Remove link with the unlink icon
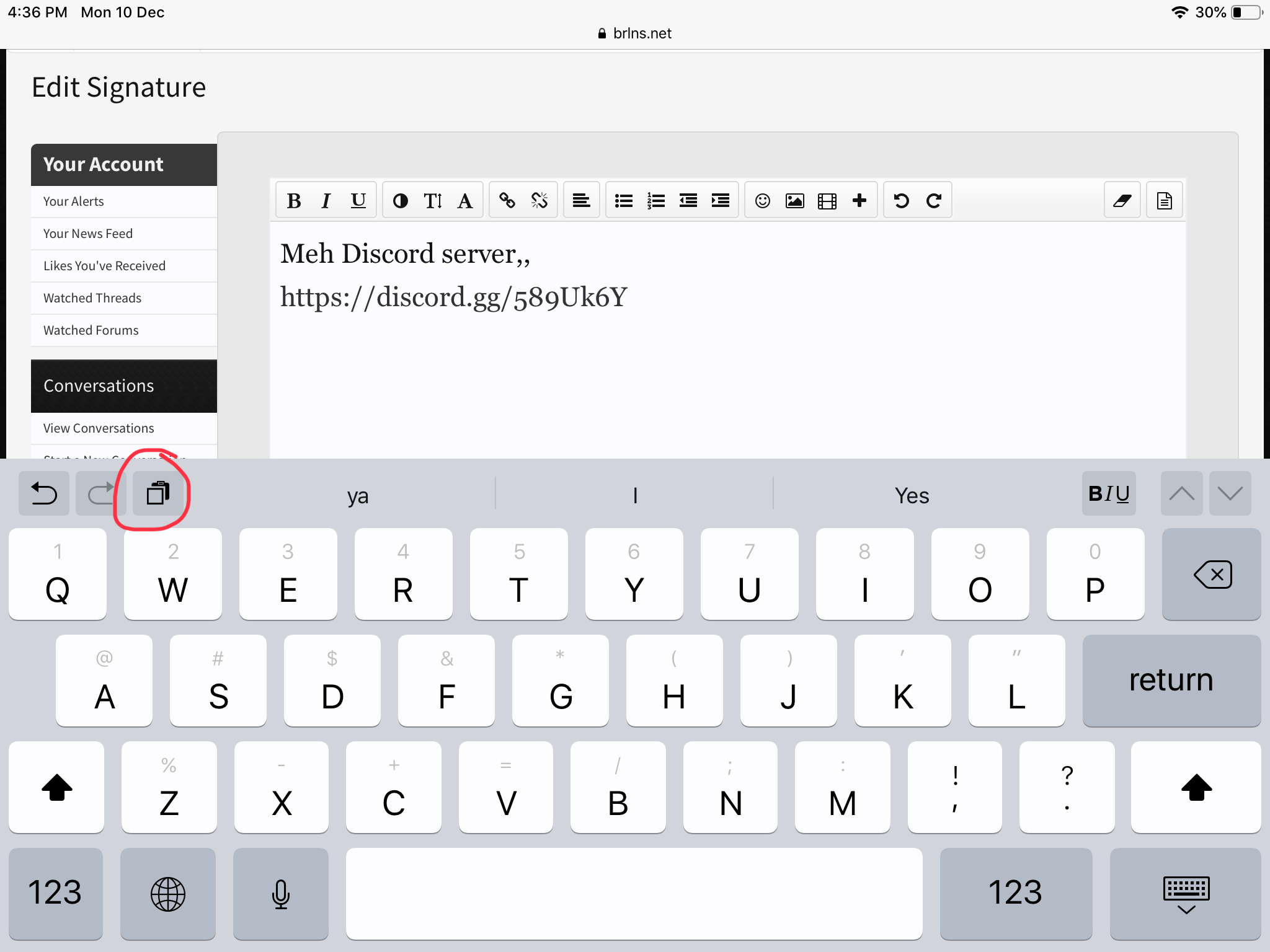 coord(540,201)
